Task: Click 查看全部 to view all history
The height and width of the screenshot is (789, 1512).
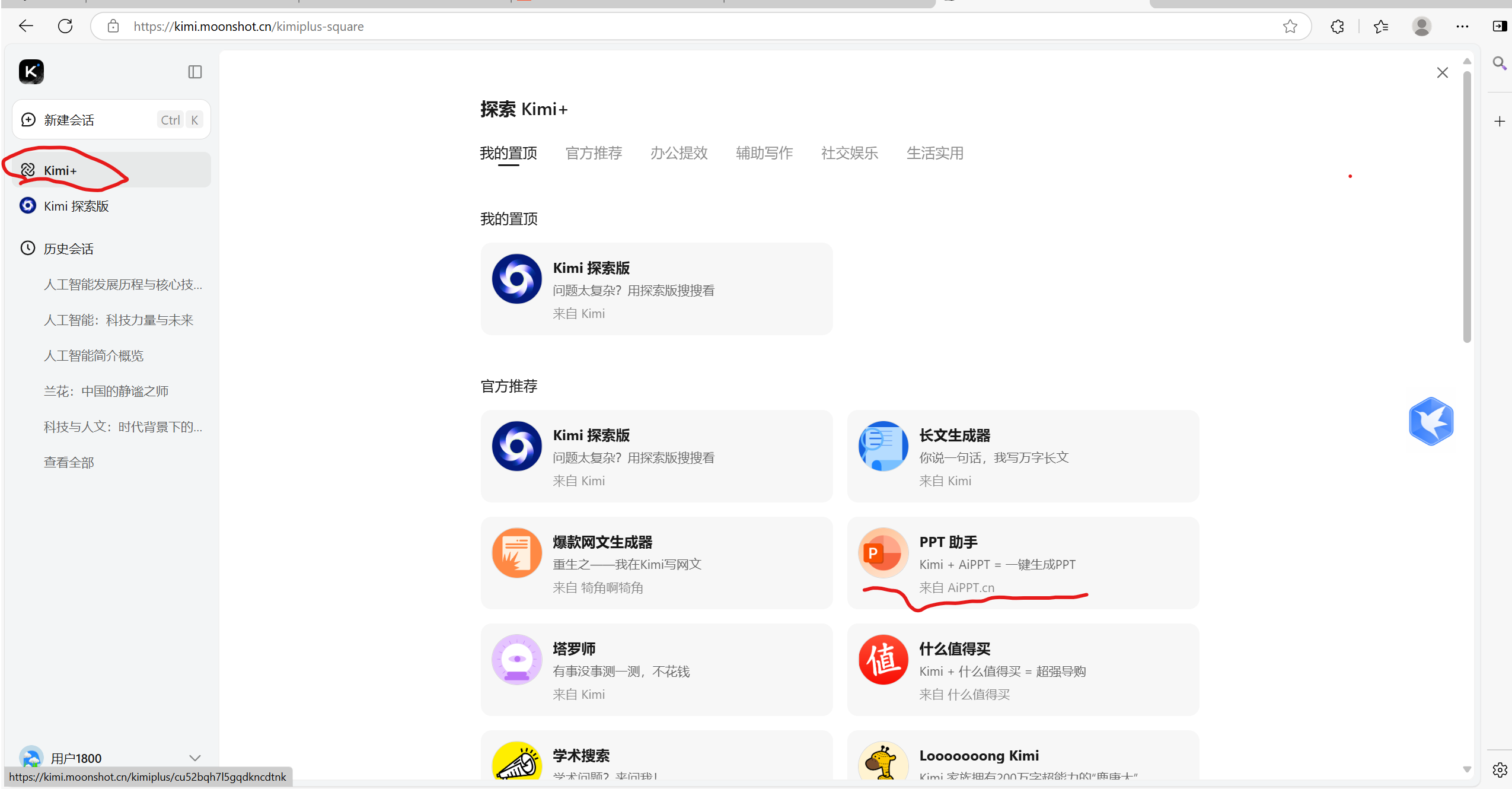Action: pyautogui.click(x=69, y=462)
